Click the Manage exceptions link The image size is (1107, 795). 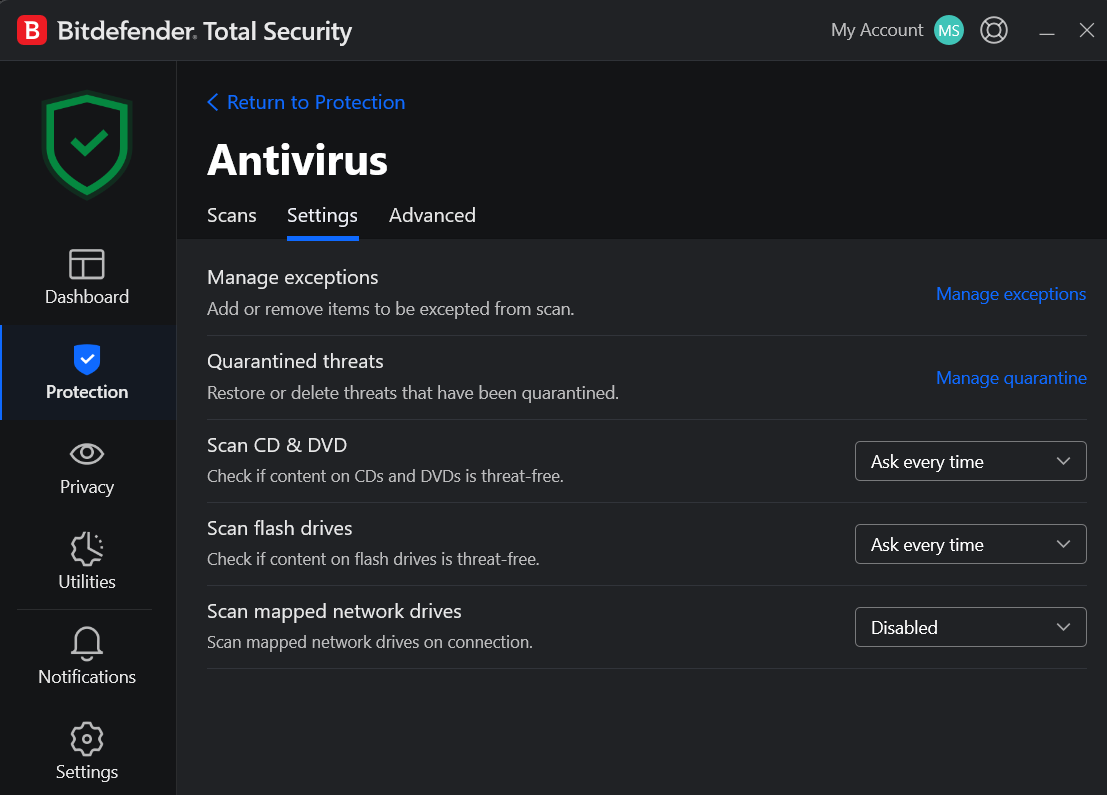coord(1011,294)
